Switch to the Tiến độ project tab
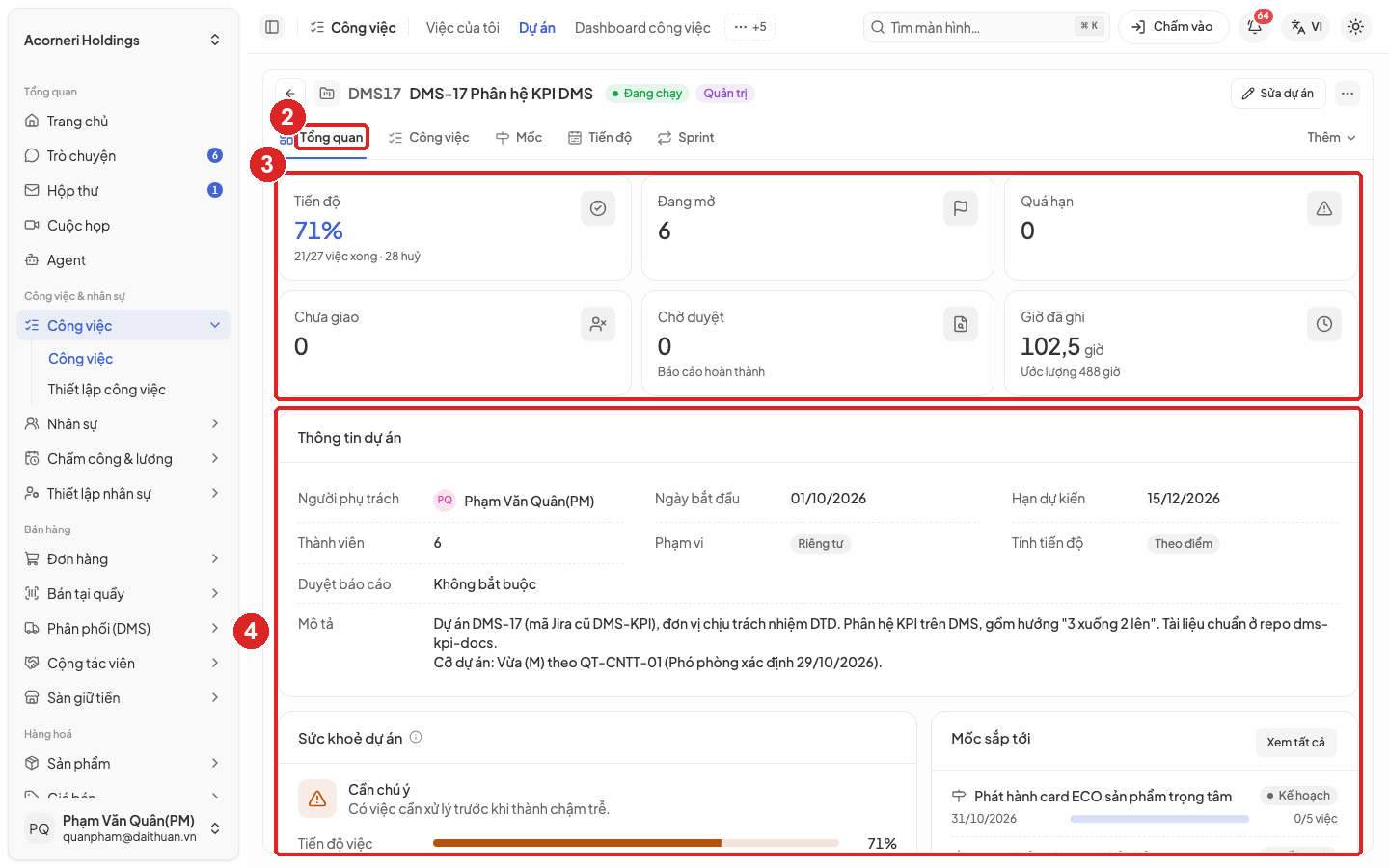Screen dimensions: 1389x868 click(600, 138)
